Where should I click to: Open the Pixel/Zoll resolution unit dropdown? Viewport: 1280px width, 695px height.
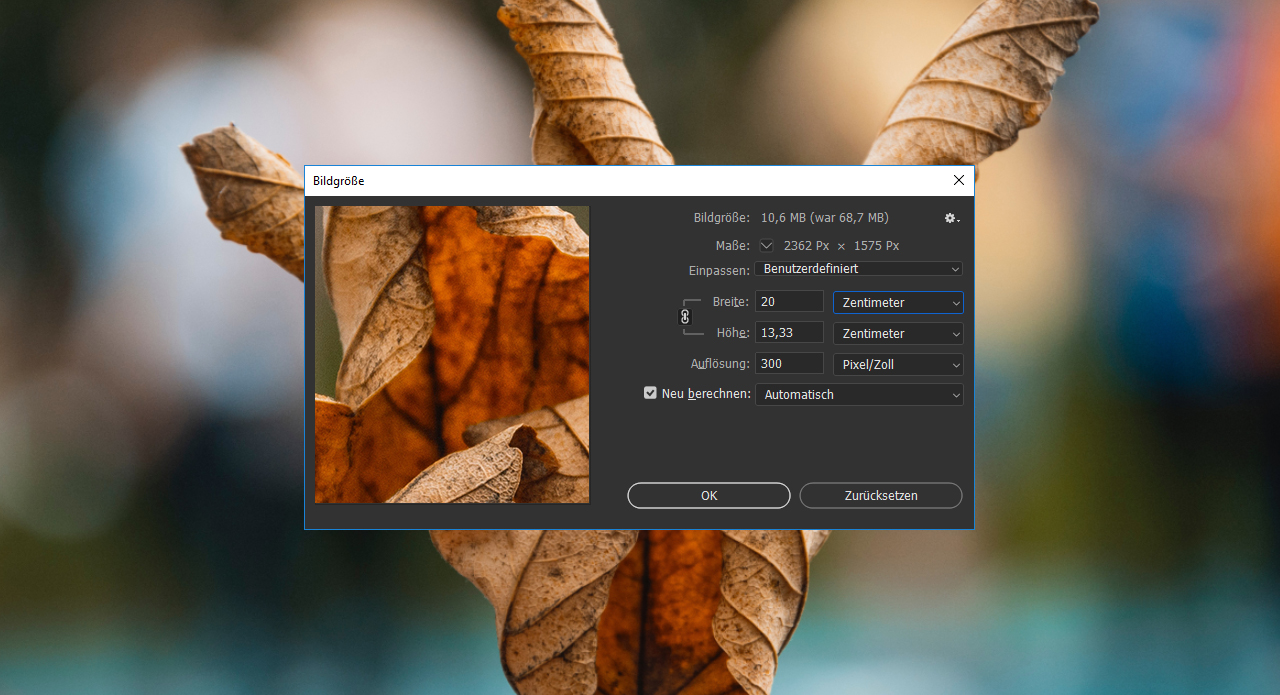[x=897, y=365]
